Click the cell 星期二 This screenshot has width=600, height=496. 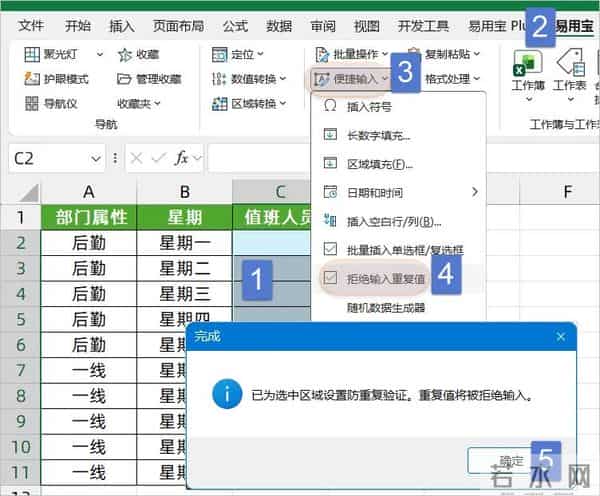tap(184, 268)
